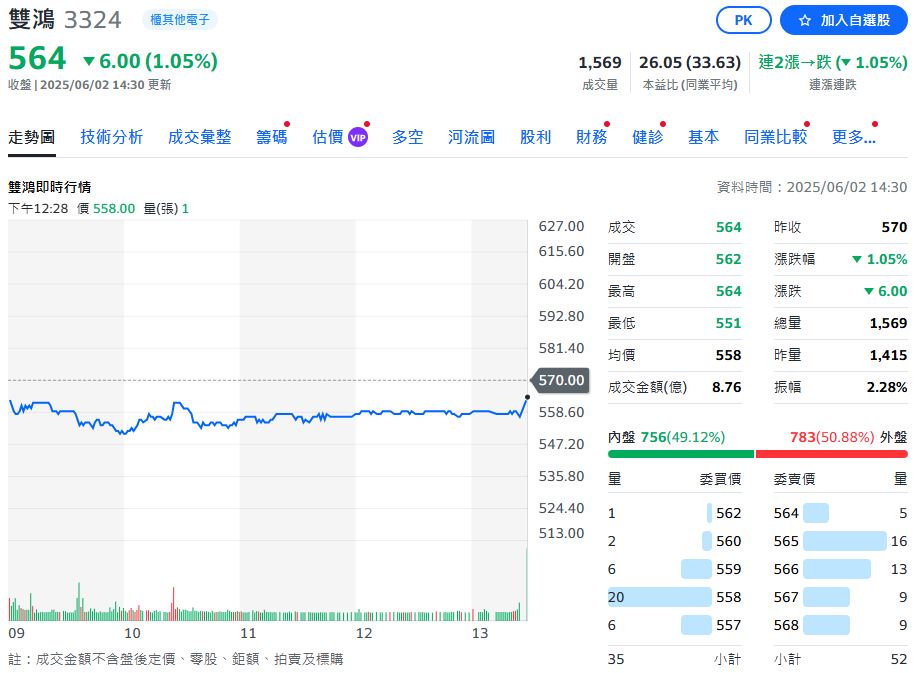Click the bid price 559 row
Image resolution: width=919 pixels, height=673 pixels.
pyautogui.click(x=675, y=569)
